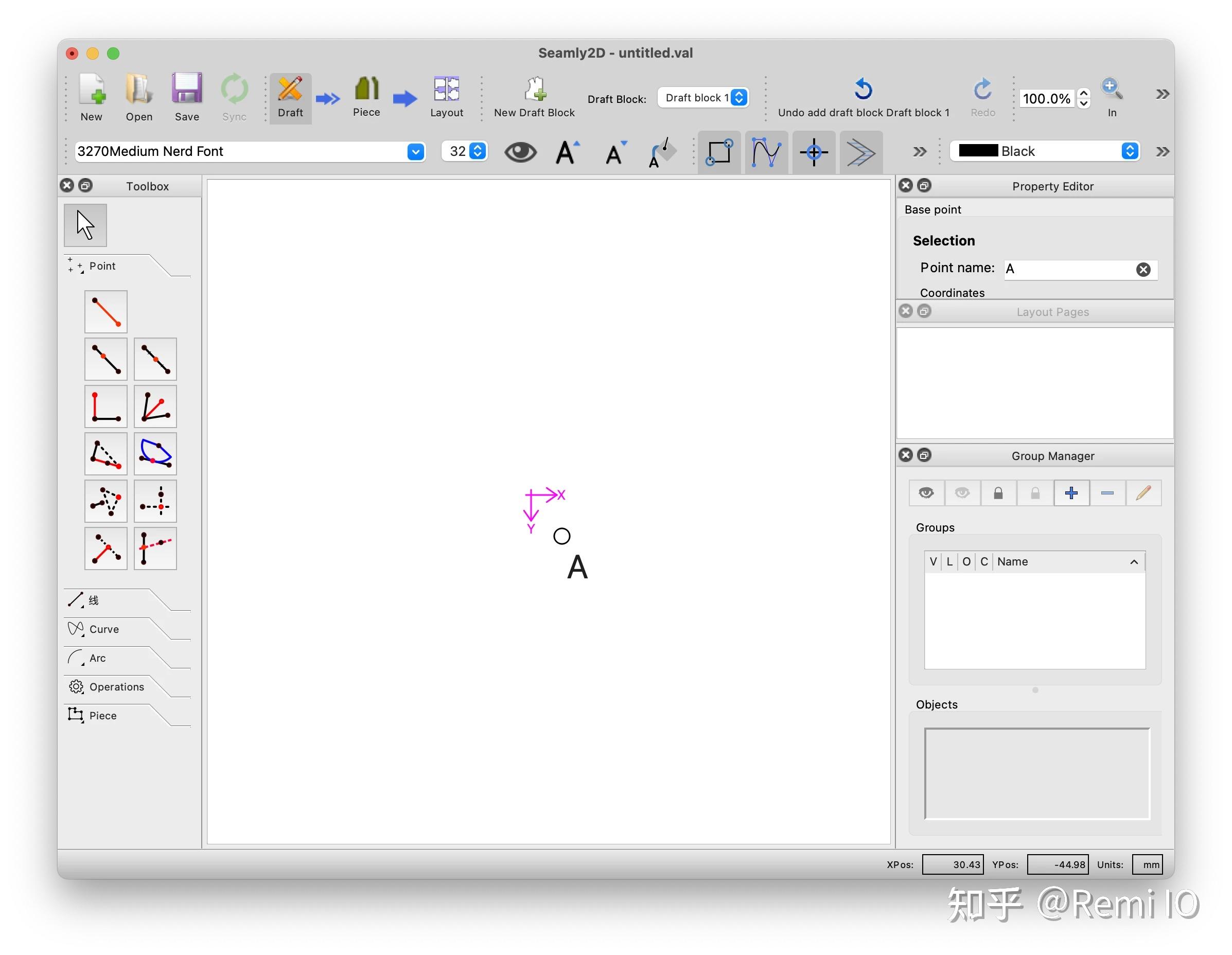This screenshot has width=1232, height=955.
Task: Add a new group with plus icon
Action: [1070, 493]
